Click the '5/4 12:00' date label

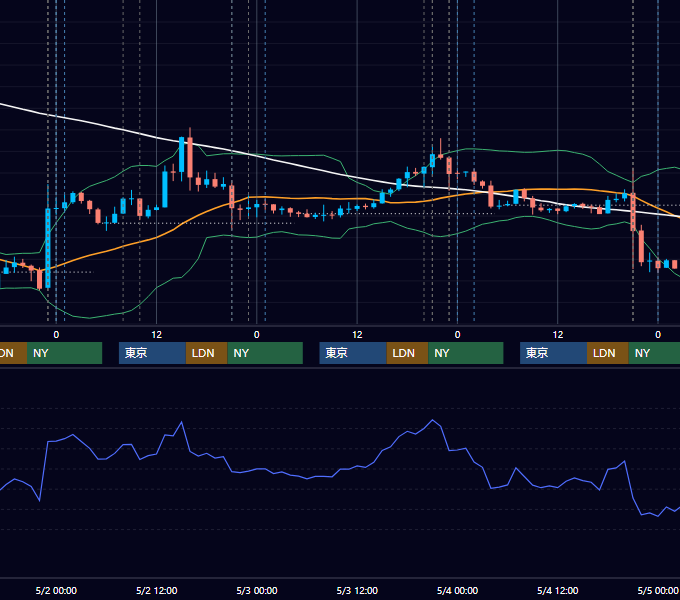[x=557, y=590]
